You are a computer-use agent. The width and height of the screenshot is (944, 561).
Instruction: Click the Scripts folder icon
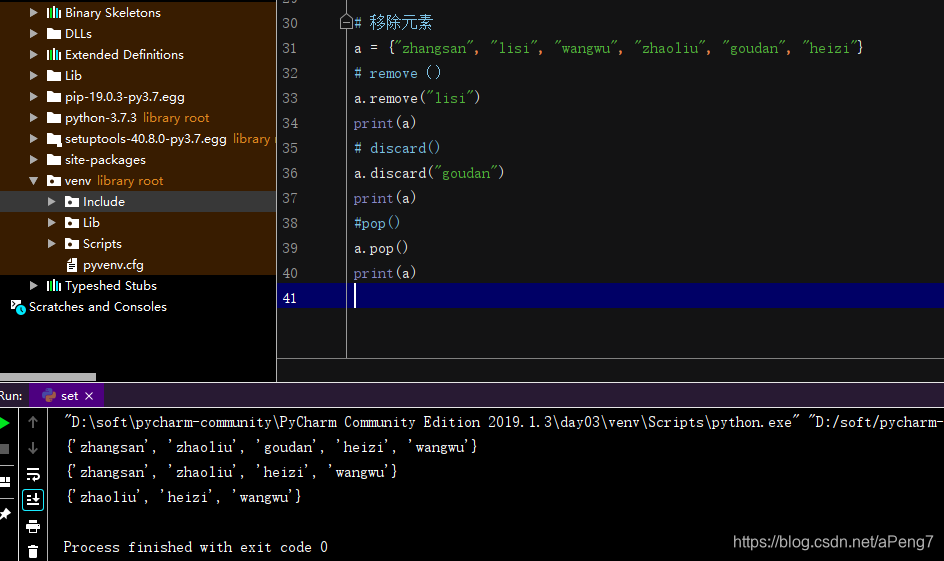[x=72, y=244]
